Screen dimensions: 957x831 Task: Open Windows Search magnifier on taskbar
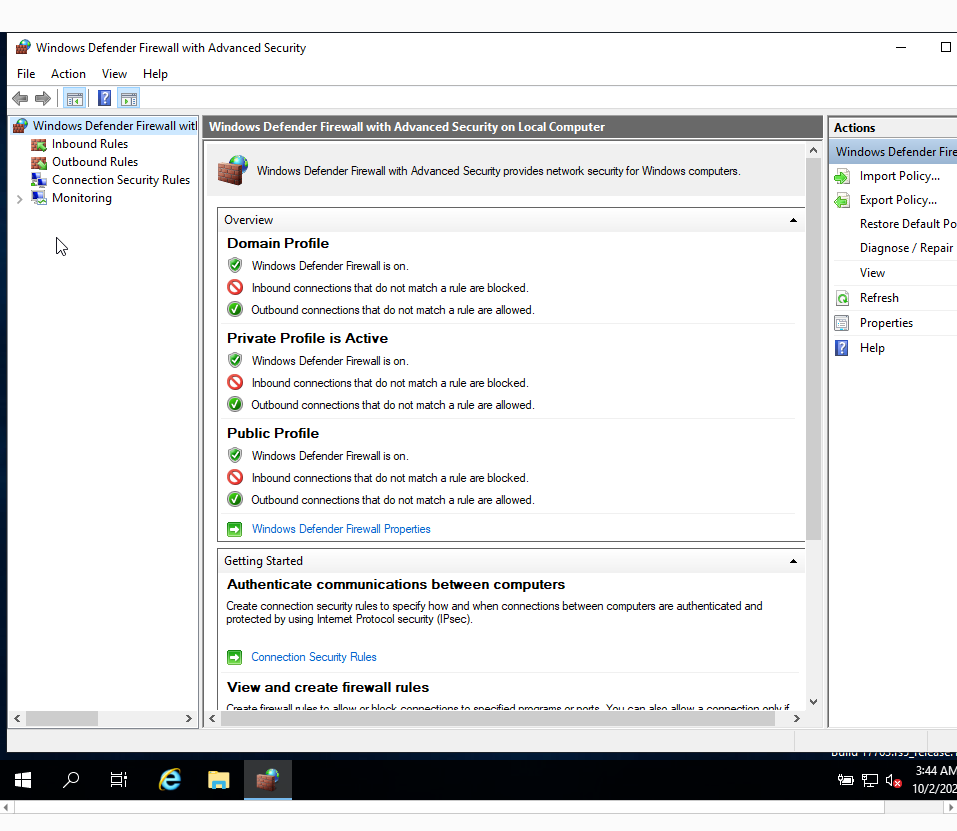click(71, 780)
